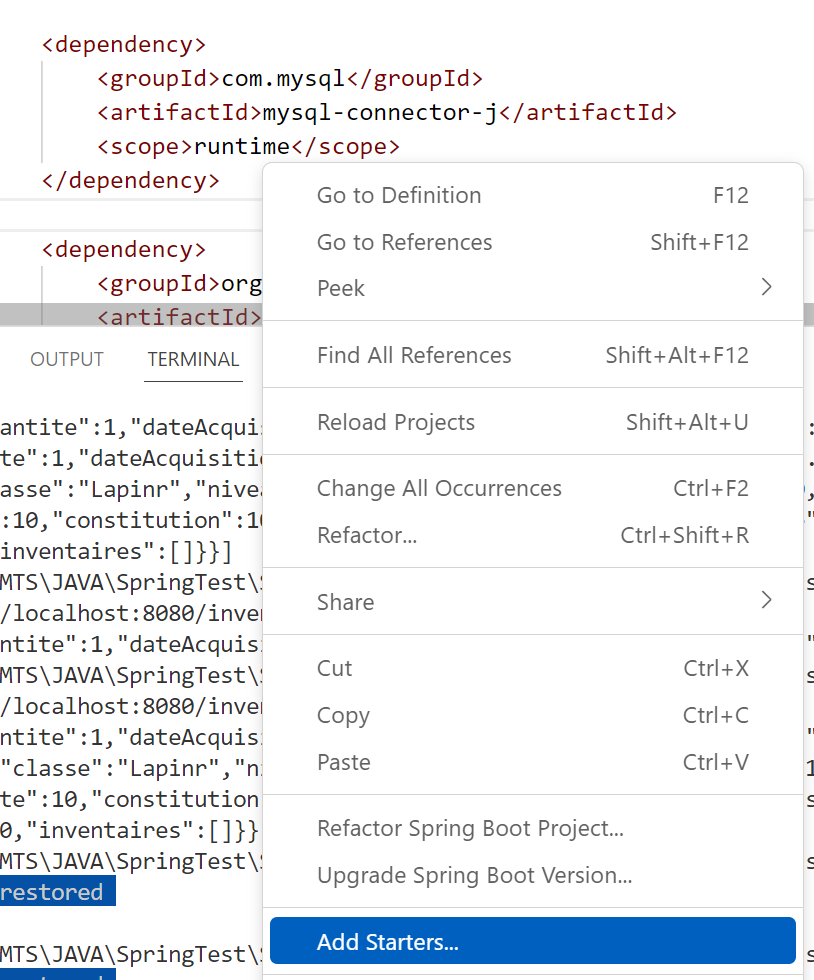Click Find All References option

pos(414,356)
